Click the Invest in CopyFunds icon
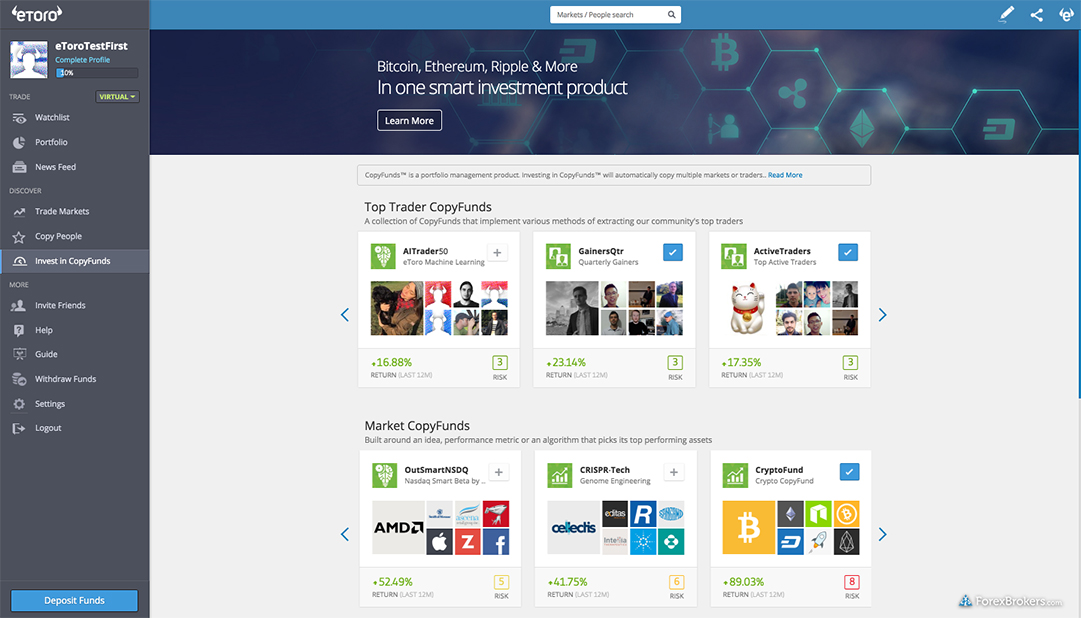Viewport: 1081px width, 618px height. 19,261
